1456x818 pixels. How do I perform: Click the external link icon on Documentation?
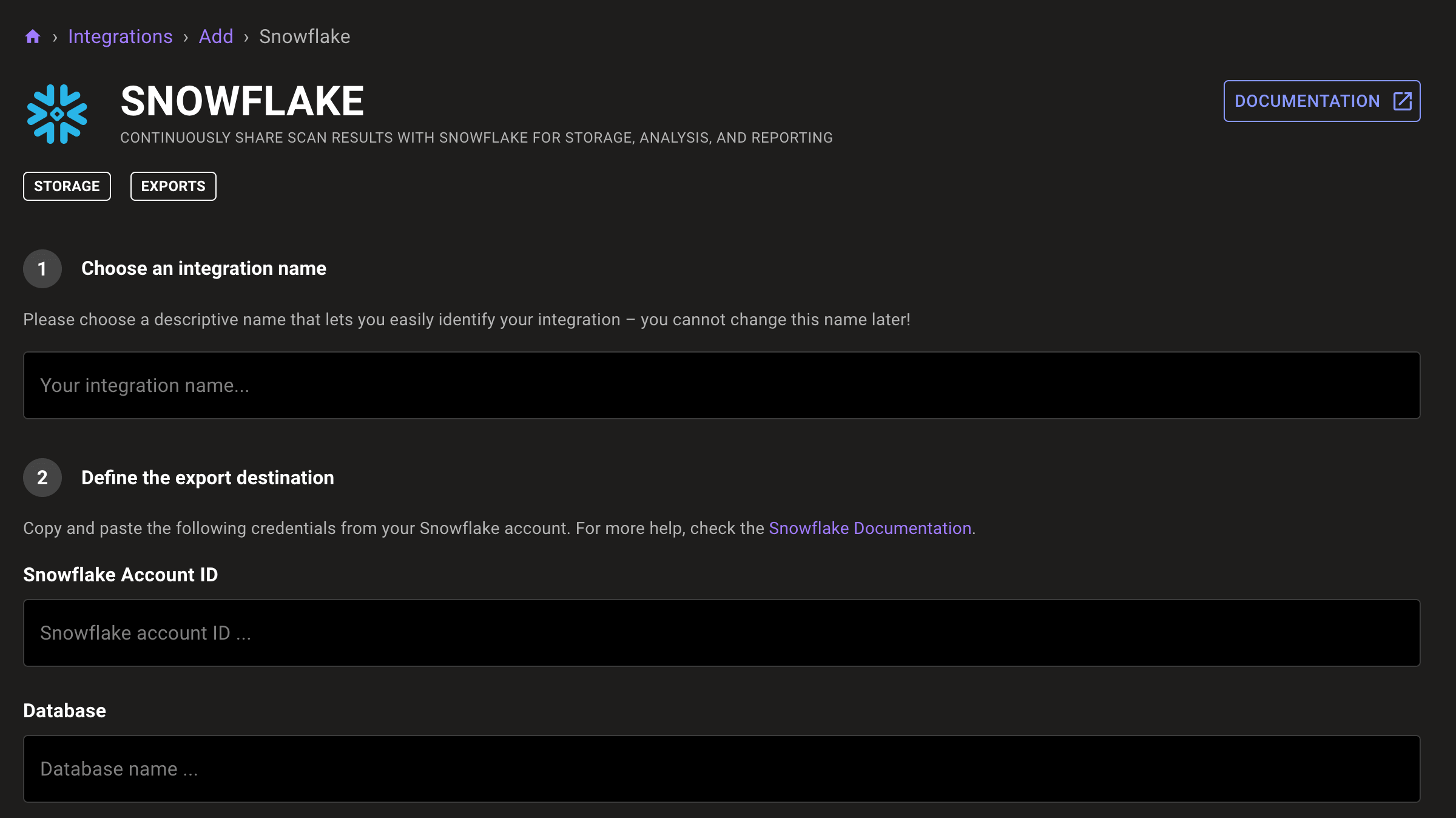(1402, 101)
